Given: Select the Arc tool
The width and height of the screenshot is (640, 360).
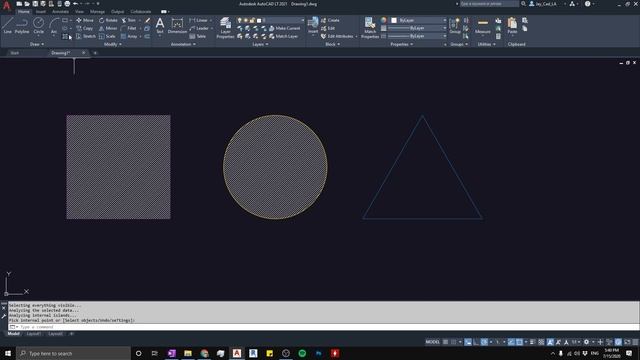Looking at the screenshot, I should [54, 26].
